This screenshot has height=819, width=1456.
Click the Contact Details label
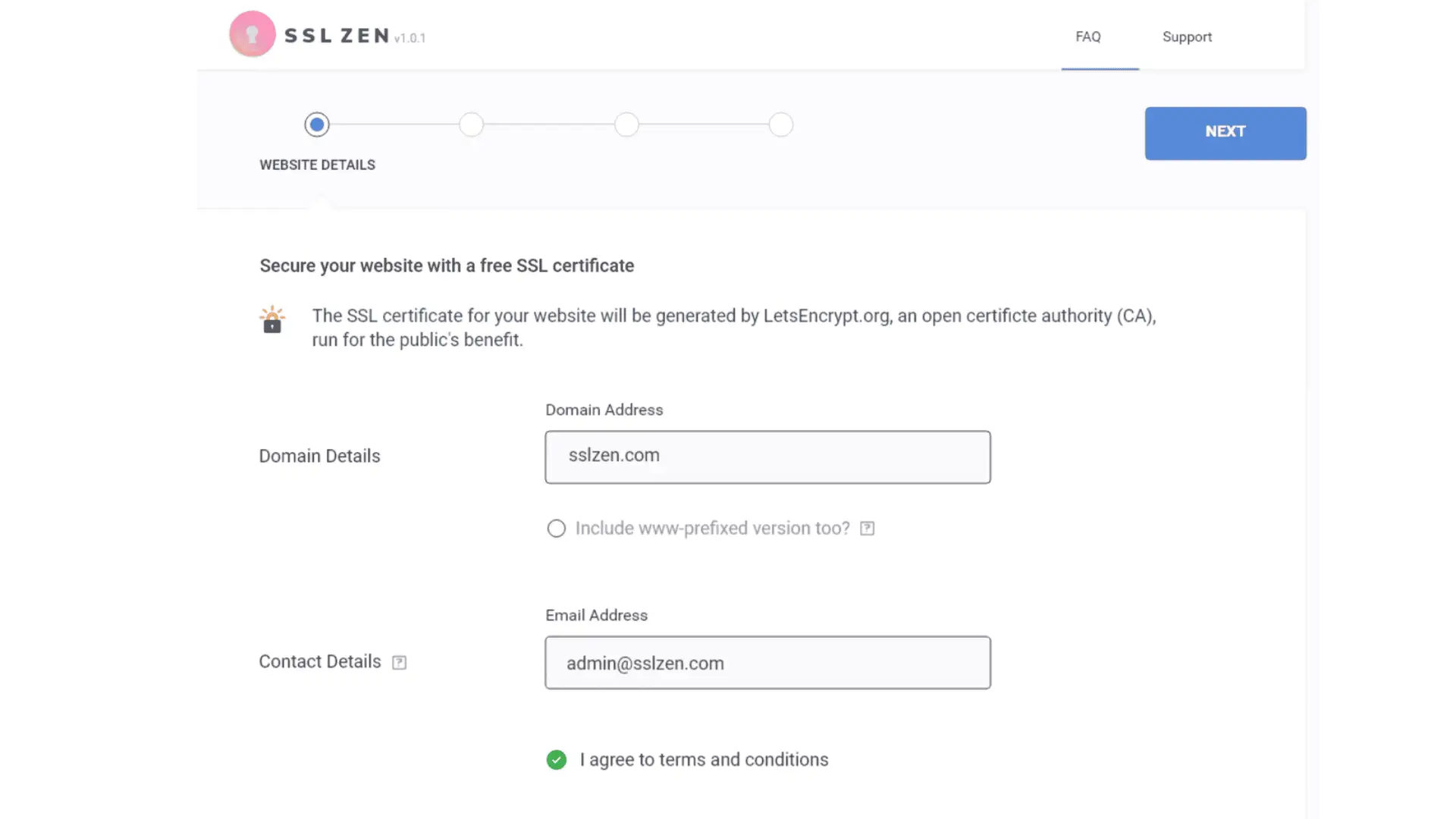point(319,662)
